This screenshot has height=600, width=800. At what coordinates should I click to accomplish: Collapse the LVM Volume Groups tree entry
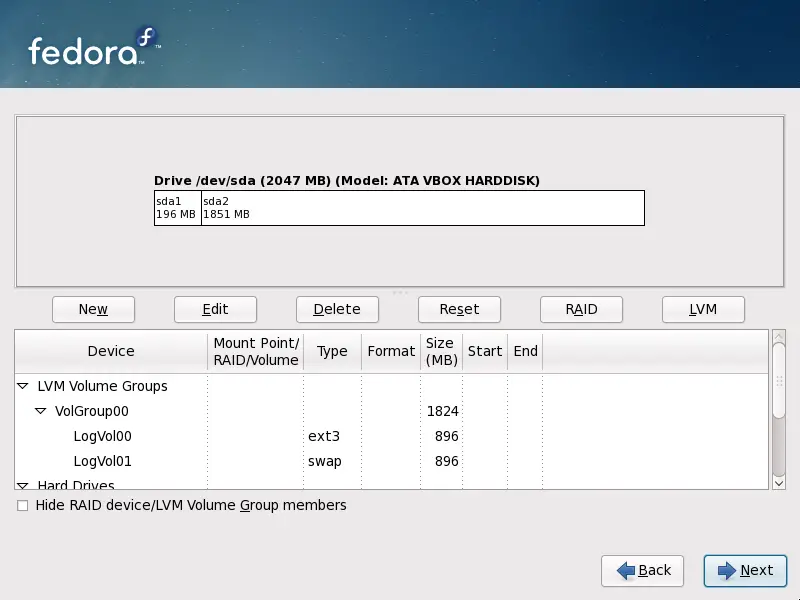pos(22,386)
